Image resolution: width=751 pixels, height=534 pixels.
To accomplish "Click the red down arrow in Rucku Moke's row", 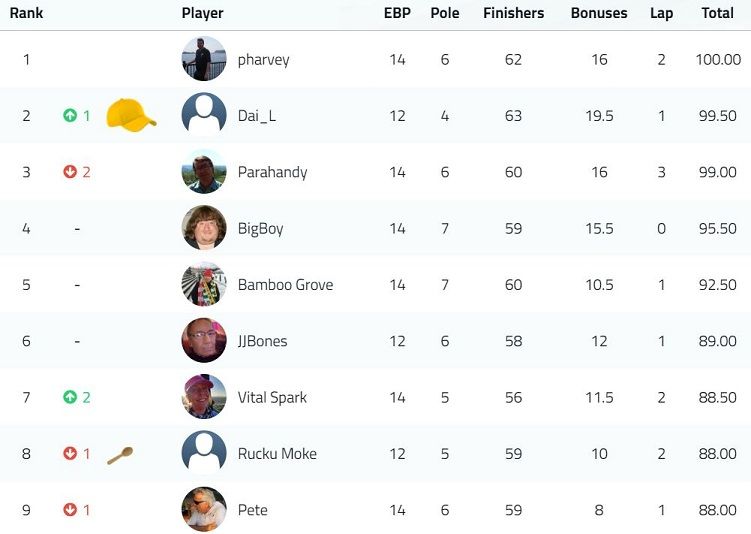I will tap(70, 453).
